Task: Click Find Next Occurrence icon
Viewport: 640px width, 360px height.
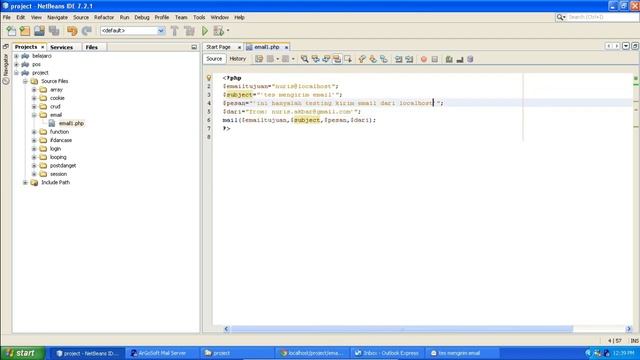Action: tap(326, 59)
